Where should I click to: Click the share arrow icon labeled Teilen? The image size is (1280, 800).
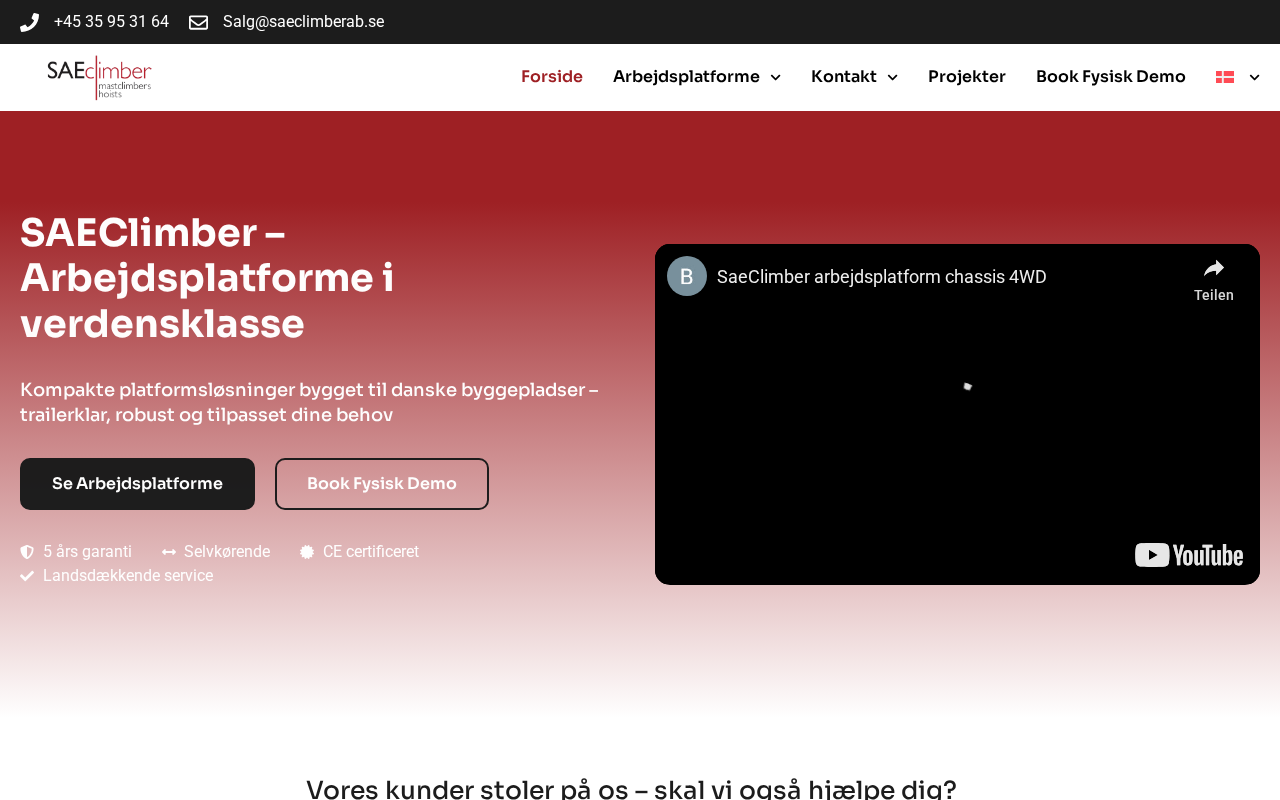tap(1214, 268)
